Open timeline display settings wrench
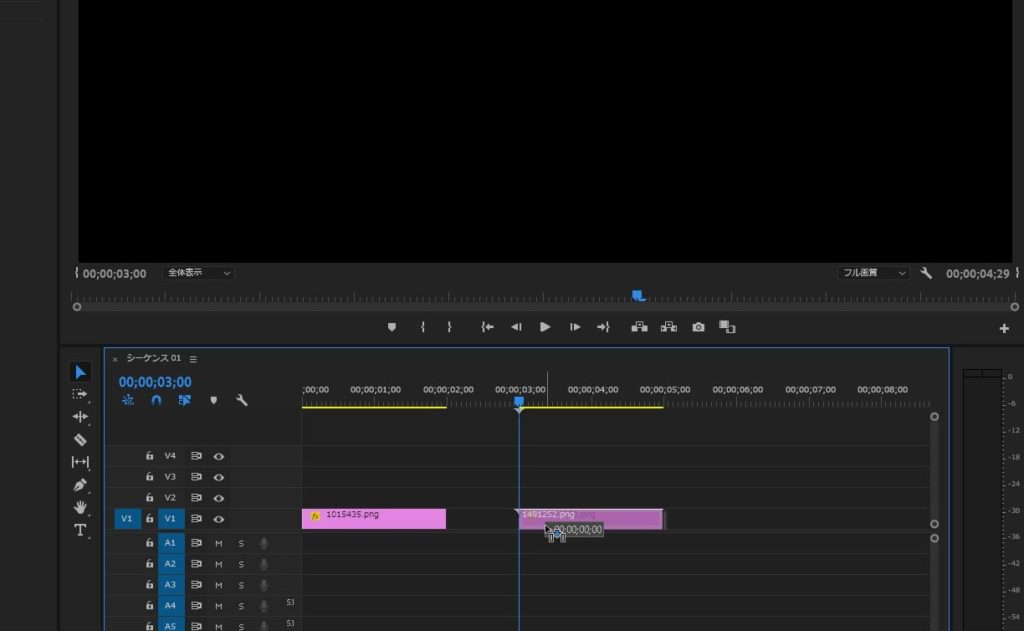This screenshot has height=631, width=1024. pyautogui.click(x=241, y=400)
